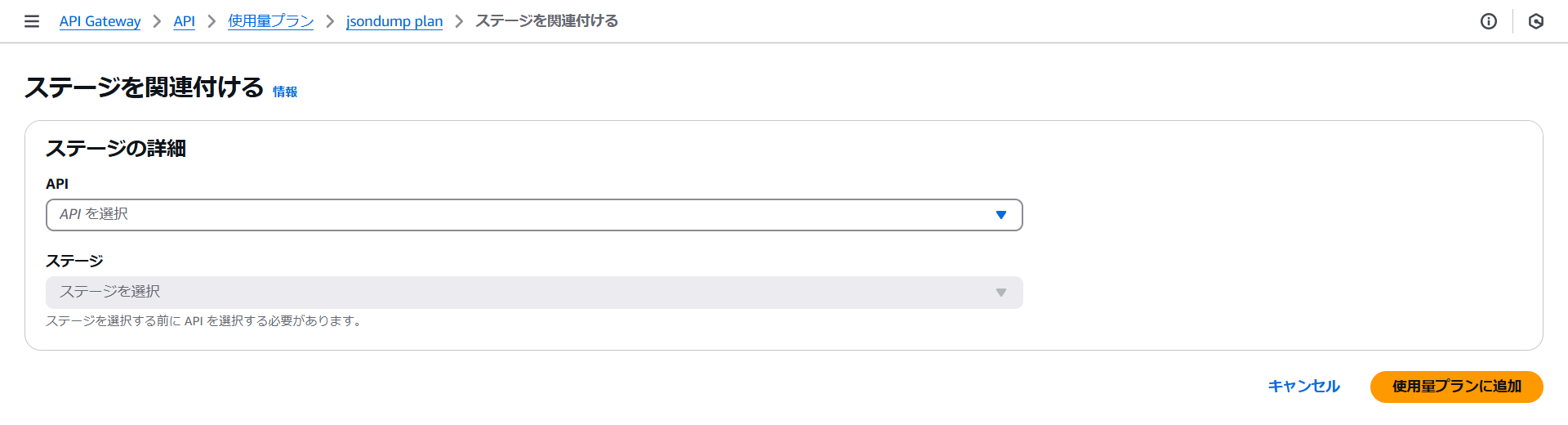Image resolution: width=1568 pixels, height=425 pixels.
Task: Open the 情報 info link beside heading
Action: pos(285,92)
